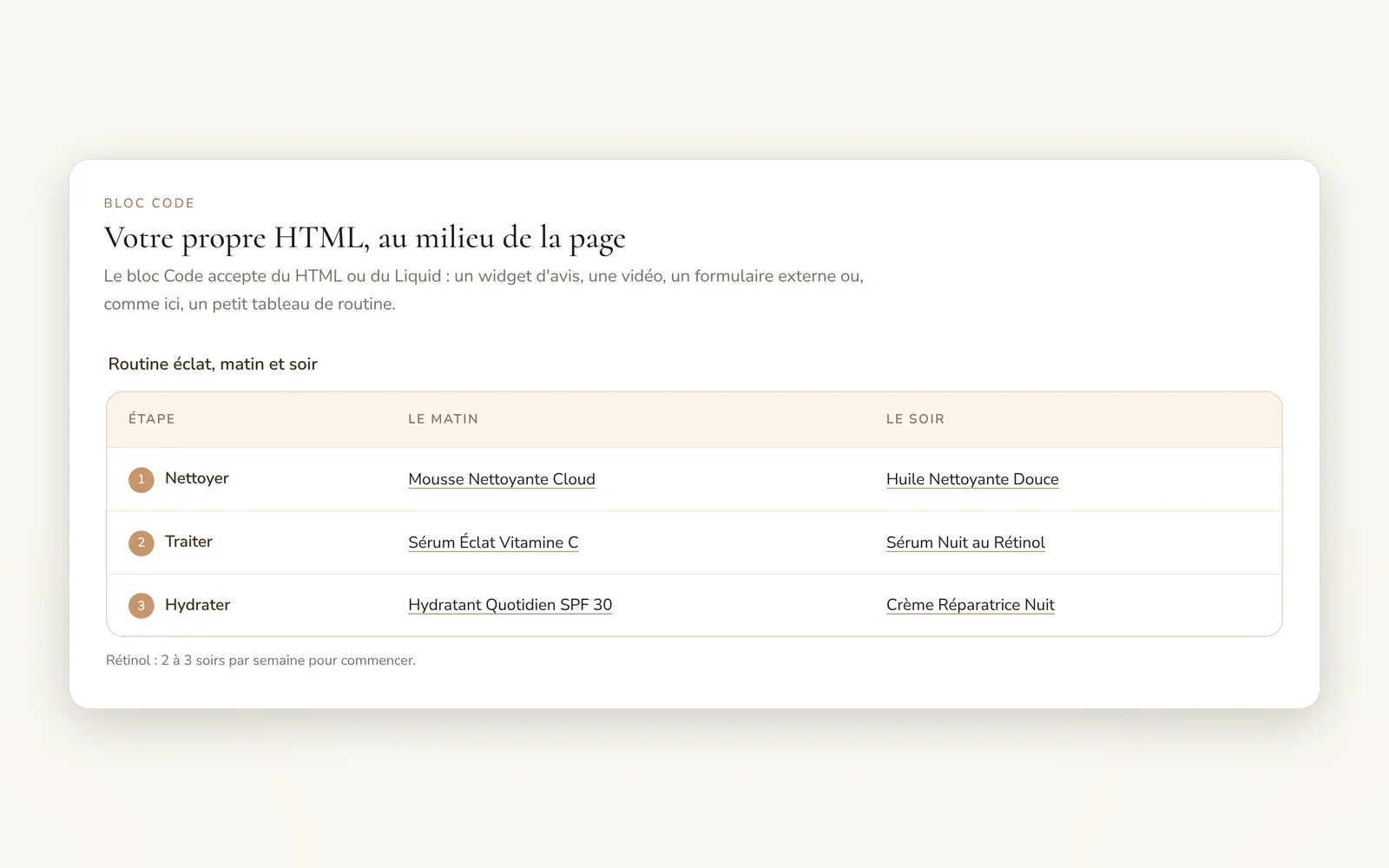The image size is (1389, 868).
Task: Select the Traiter step label
Action: tap(188, 542)
